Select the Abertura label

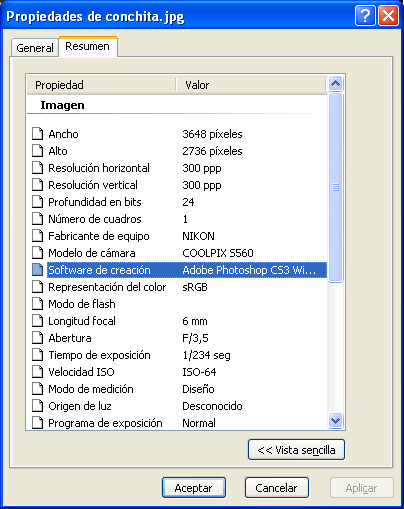70,338
